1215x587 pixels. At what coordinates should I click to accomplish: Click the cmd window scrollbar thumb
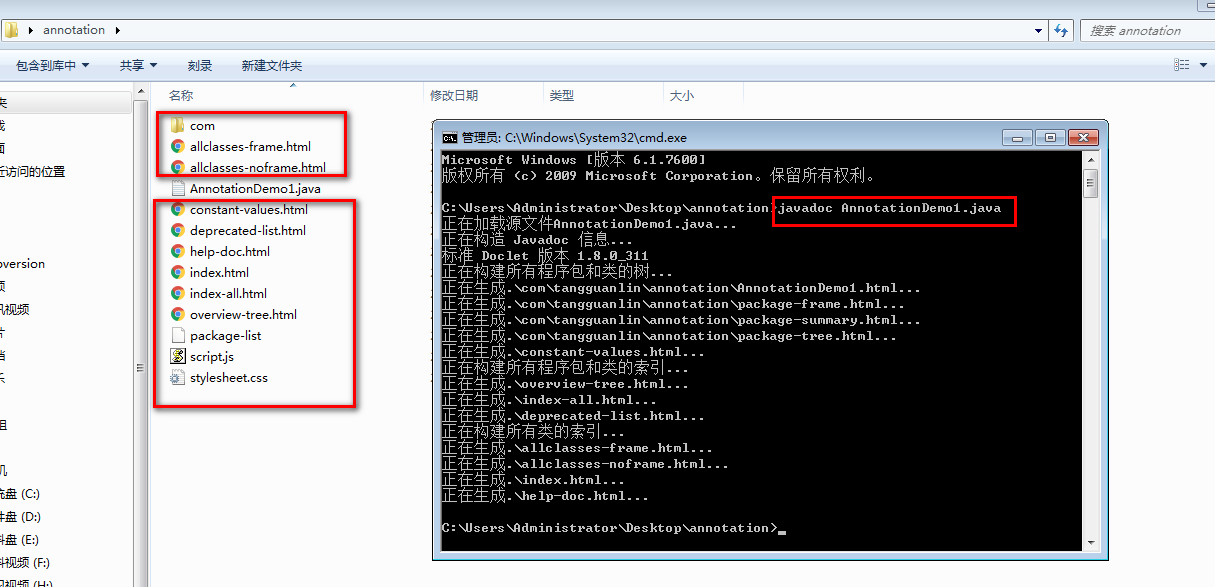point(1091,184)
